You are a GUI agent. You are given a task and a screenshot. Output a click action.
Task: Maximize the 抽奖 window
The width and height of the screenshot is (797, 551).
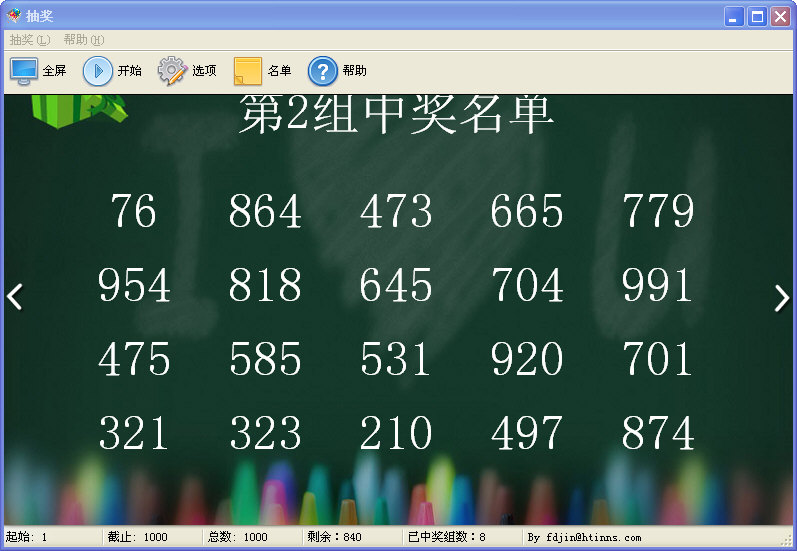pyautogui.click(x=757, y=17)
